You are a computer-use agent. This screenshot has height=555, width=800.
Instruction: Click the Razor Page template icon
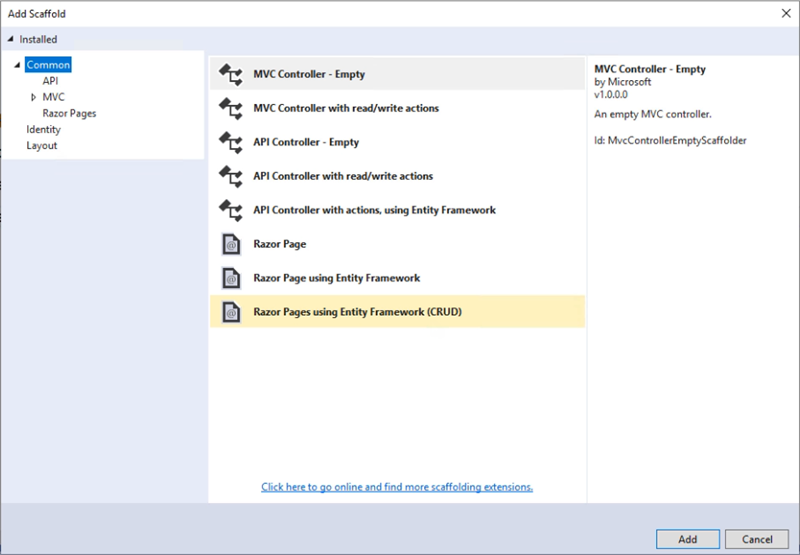tap(231, 244)
